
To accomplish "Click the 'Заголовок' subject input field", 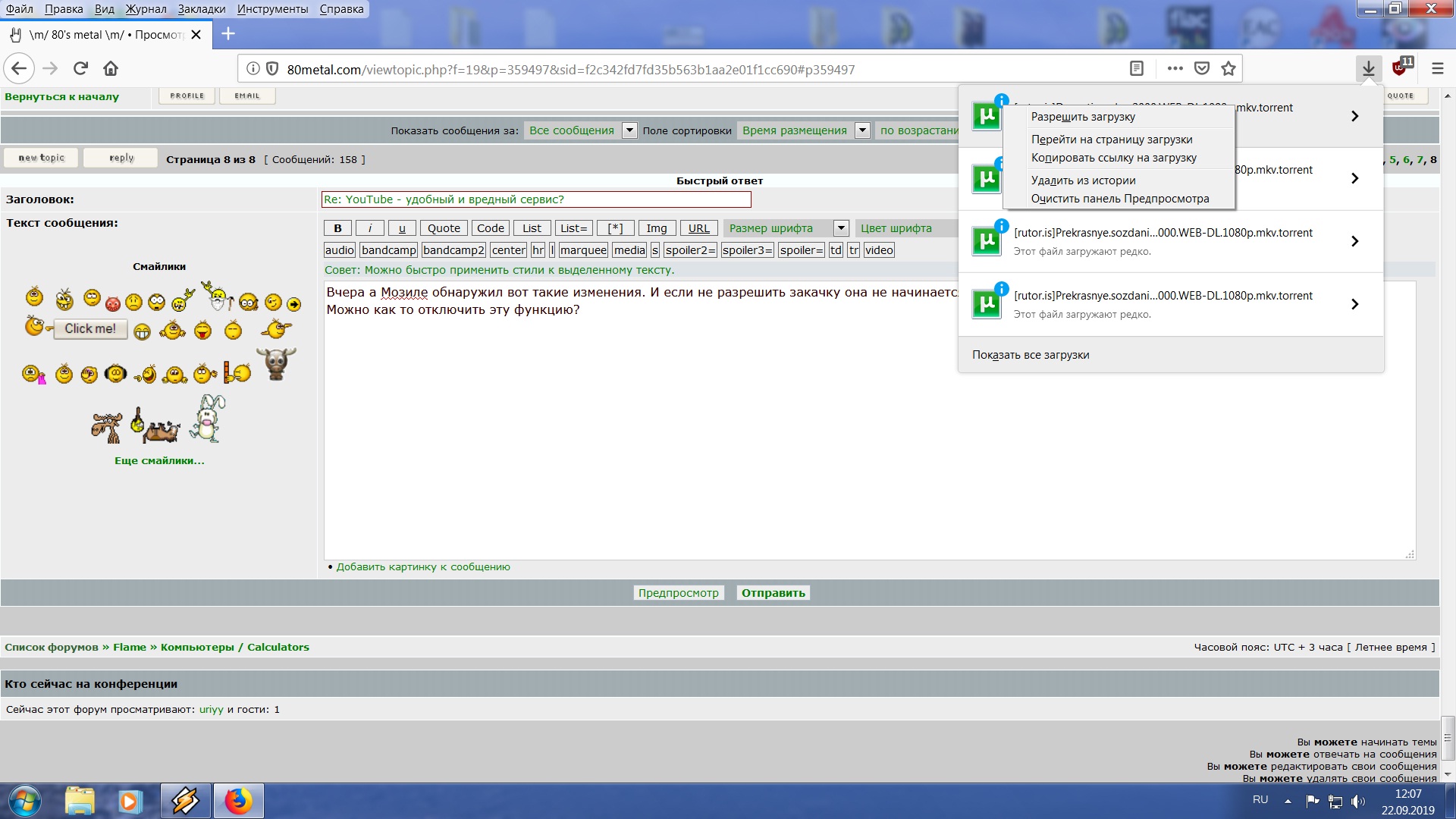I will click(x=535, y=199).
